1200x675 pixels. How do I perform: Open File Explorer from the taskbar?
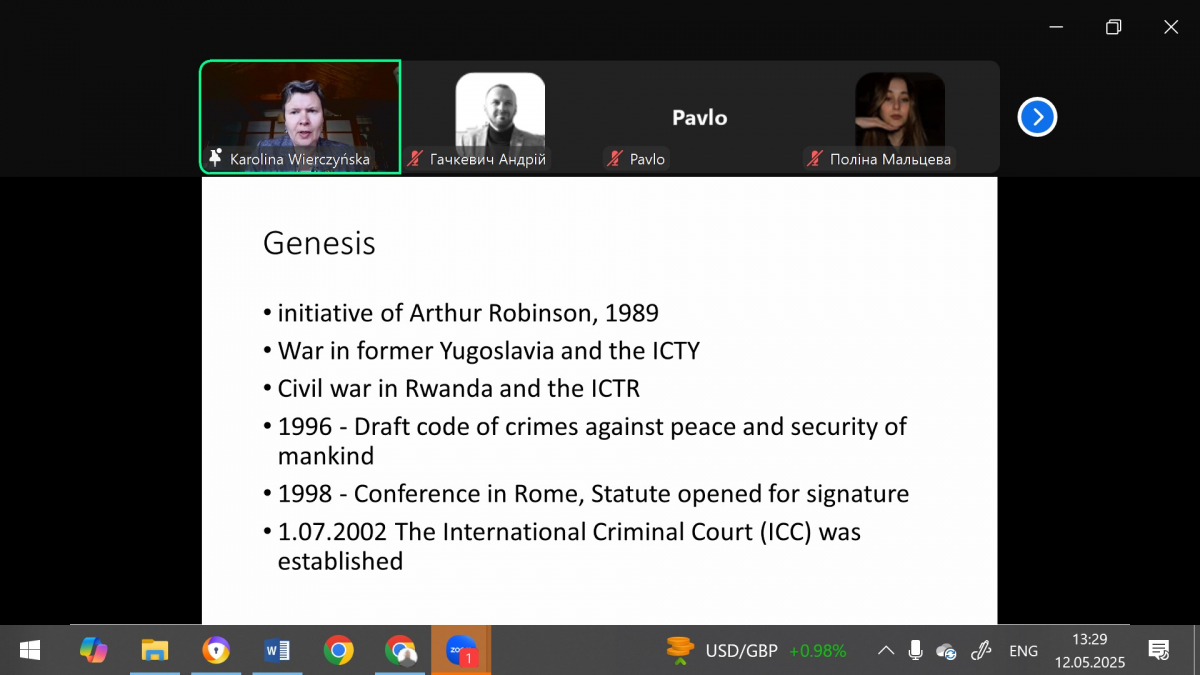click(x=155, y=651)
